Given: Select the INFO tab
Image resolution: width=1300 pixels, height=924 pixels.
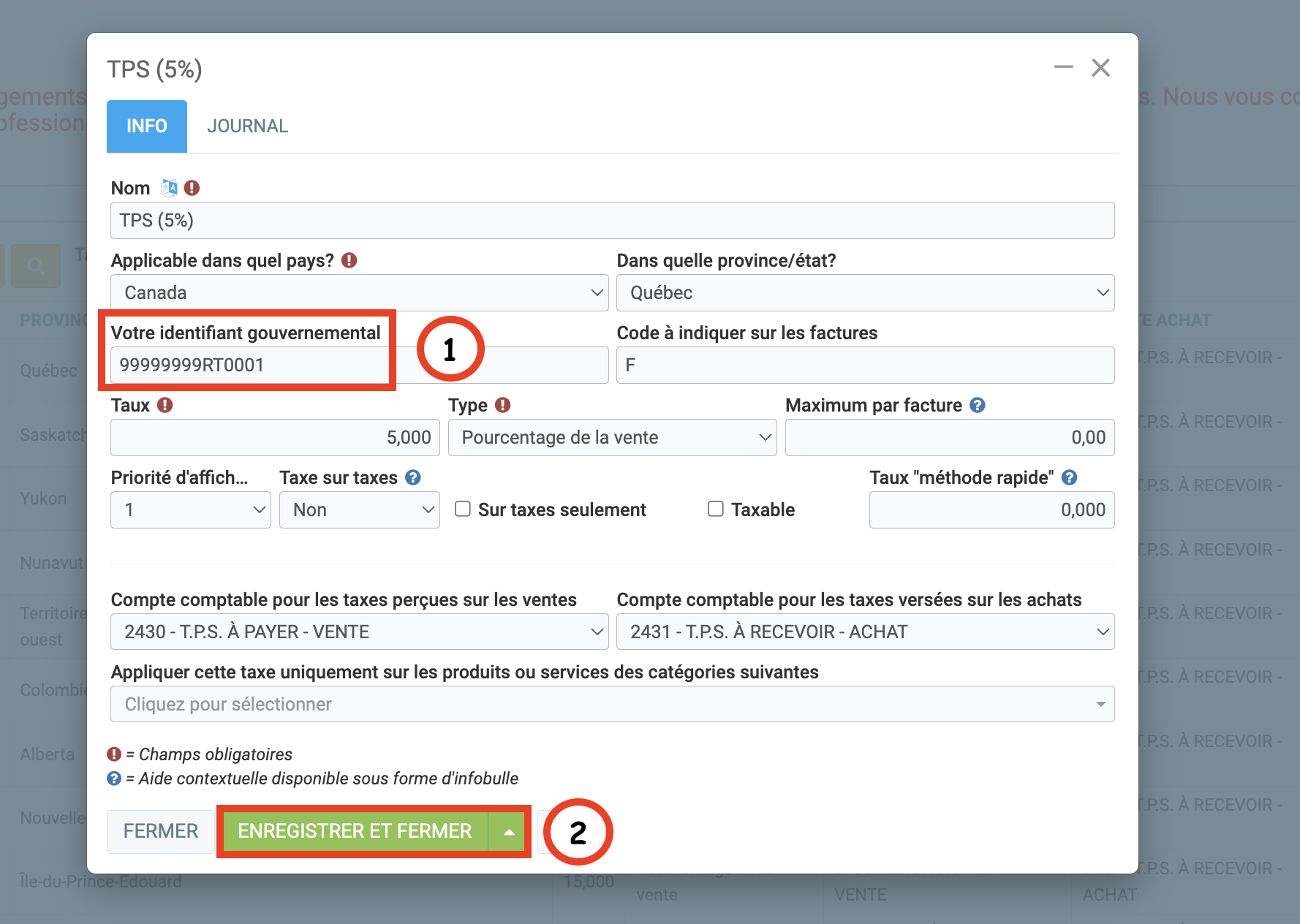Looking at the screenshot, I should pyautogui.click(x=147, y=126).
